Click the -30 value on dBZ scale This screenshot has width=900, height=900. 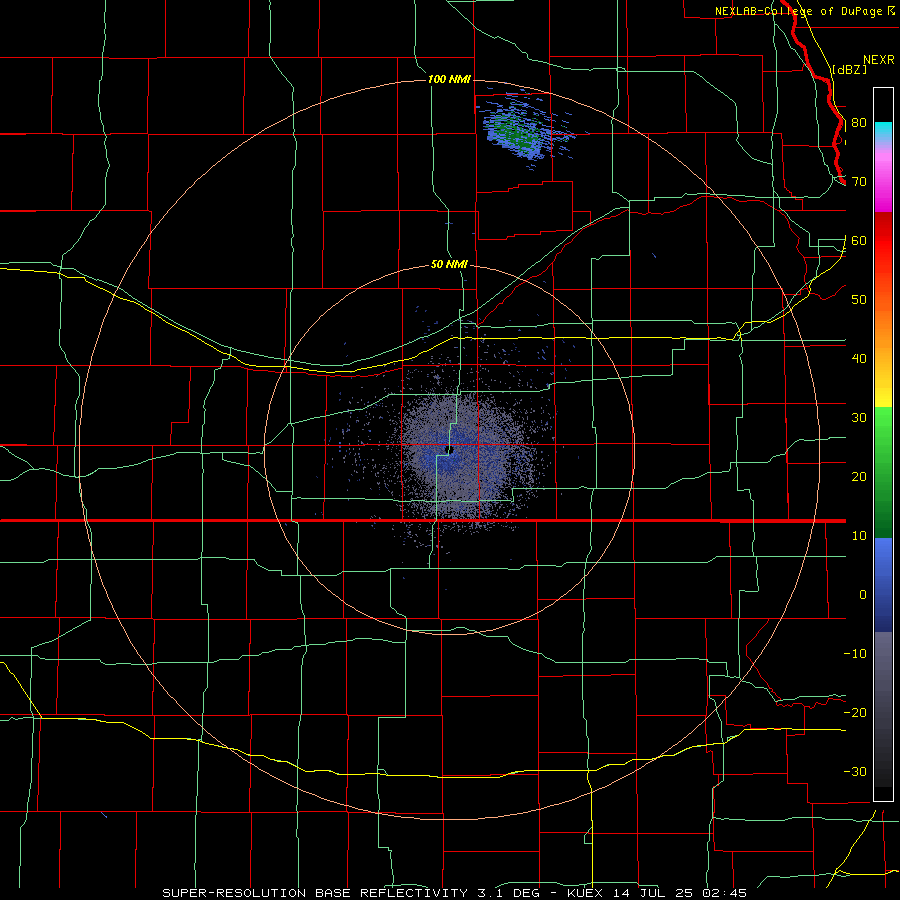(855, 772)
